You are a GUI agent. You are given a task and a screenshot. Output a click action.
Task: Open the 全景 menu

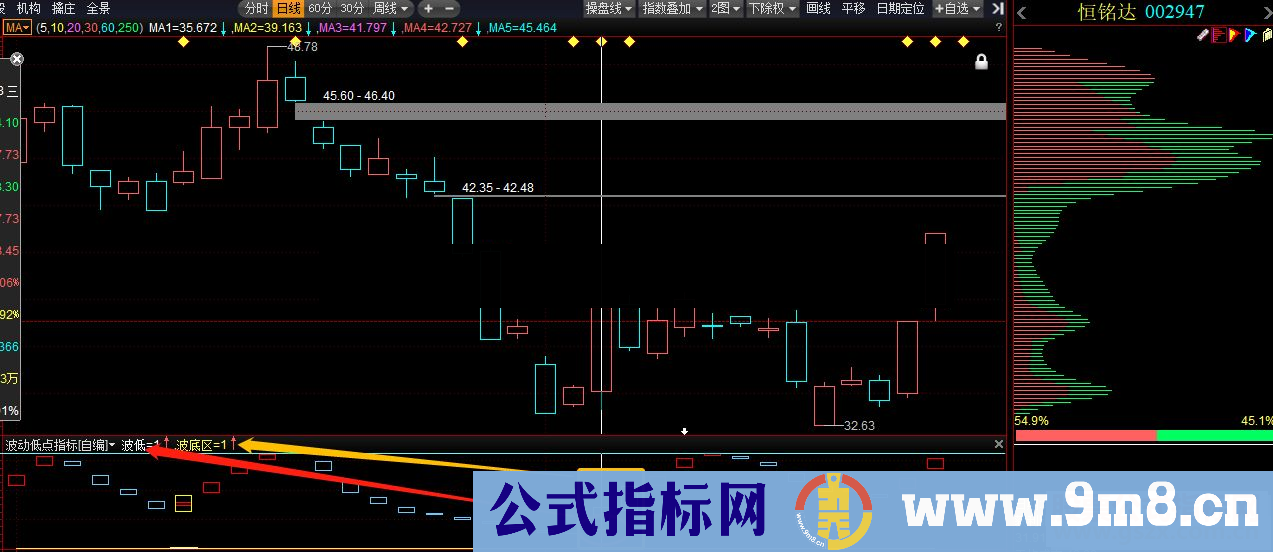coord(98,8)
